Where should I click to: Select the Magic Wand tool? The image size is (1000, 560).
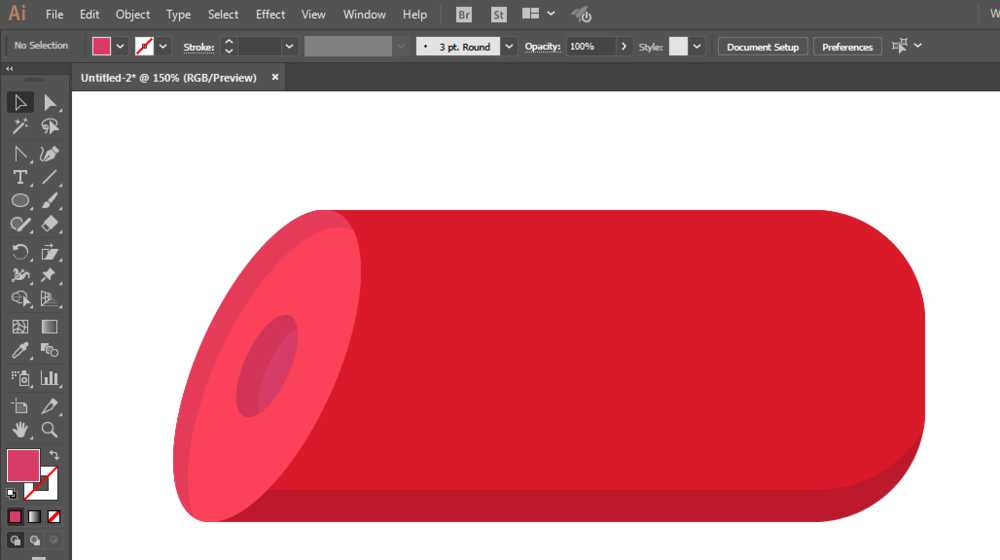[20, 126]
